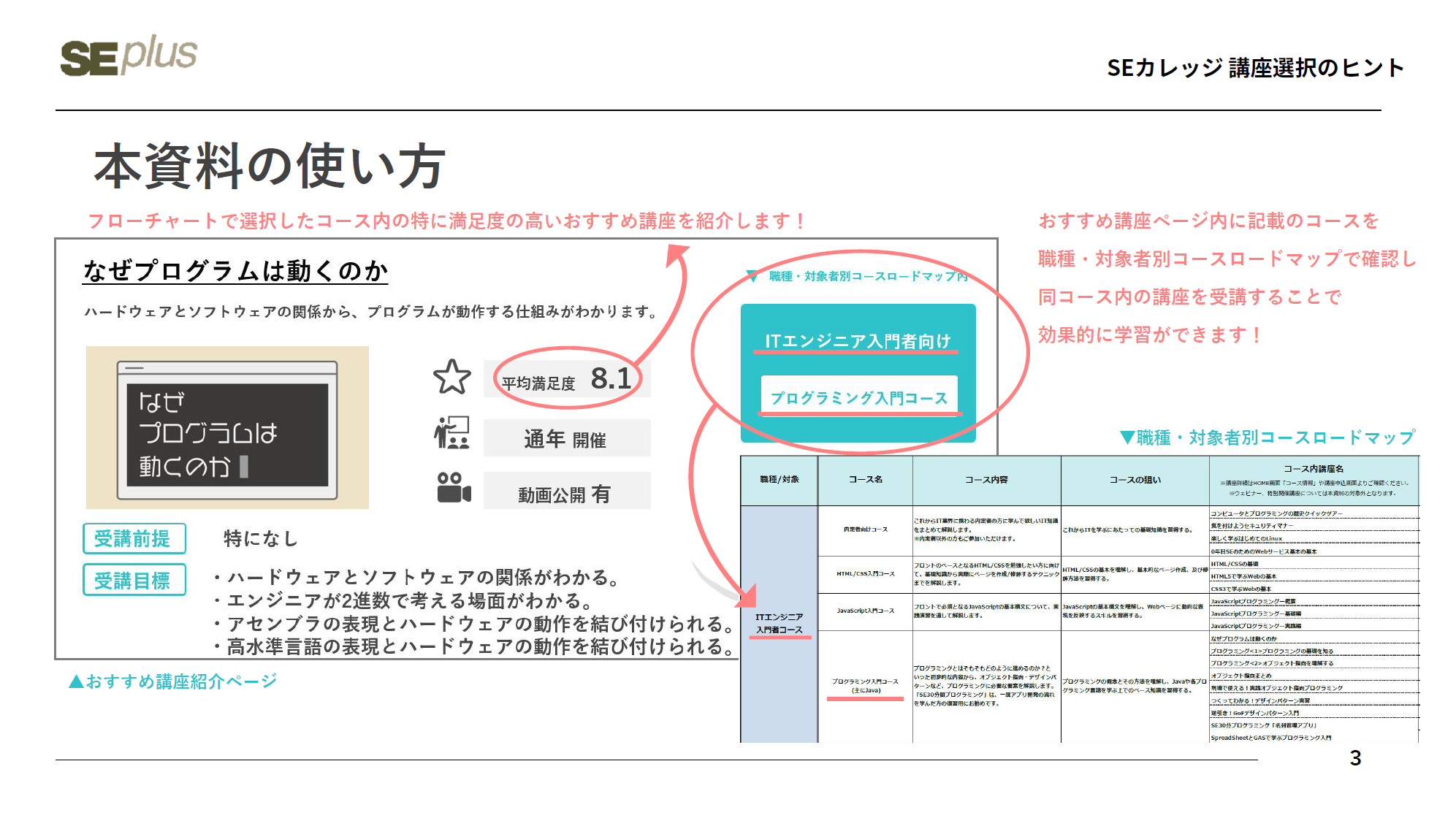
Task: Click the コース内容 table header
Action: 986,480
